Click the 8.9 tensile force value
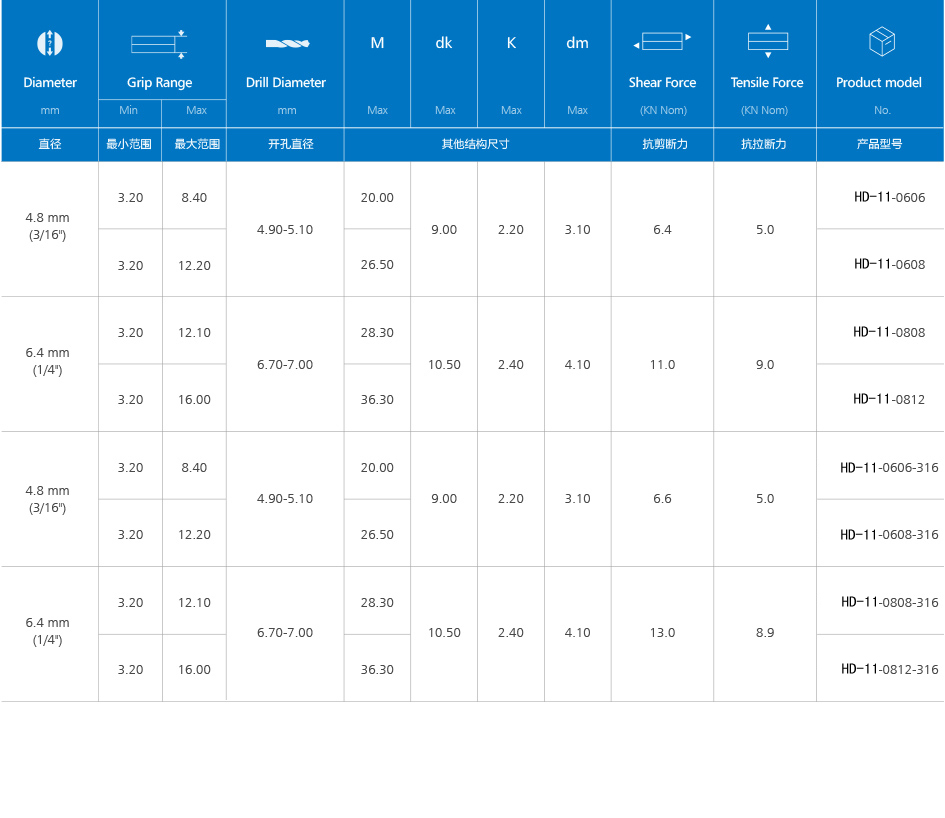The height and width of the screenshot is (818, 945). click(765, 633)
